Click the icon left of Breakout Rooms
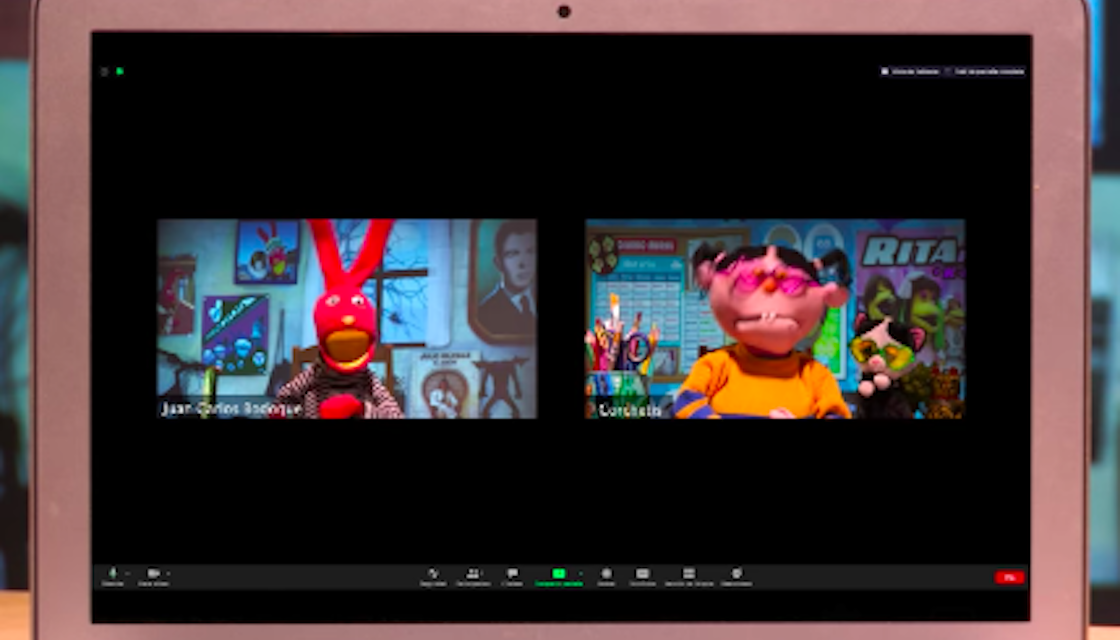This screenshot has height=640, width=1120. [642, 575]
